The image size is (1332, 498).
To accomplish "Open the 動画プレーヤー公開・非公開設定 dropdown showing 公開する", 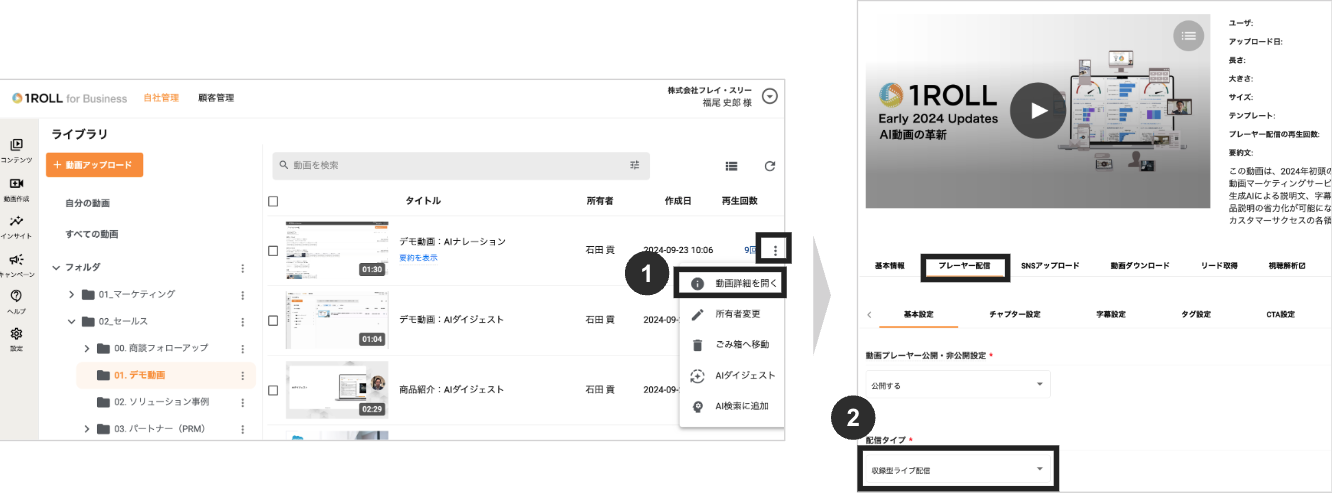I will [x=957, y=384].
